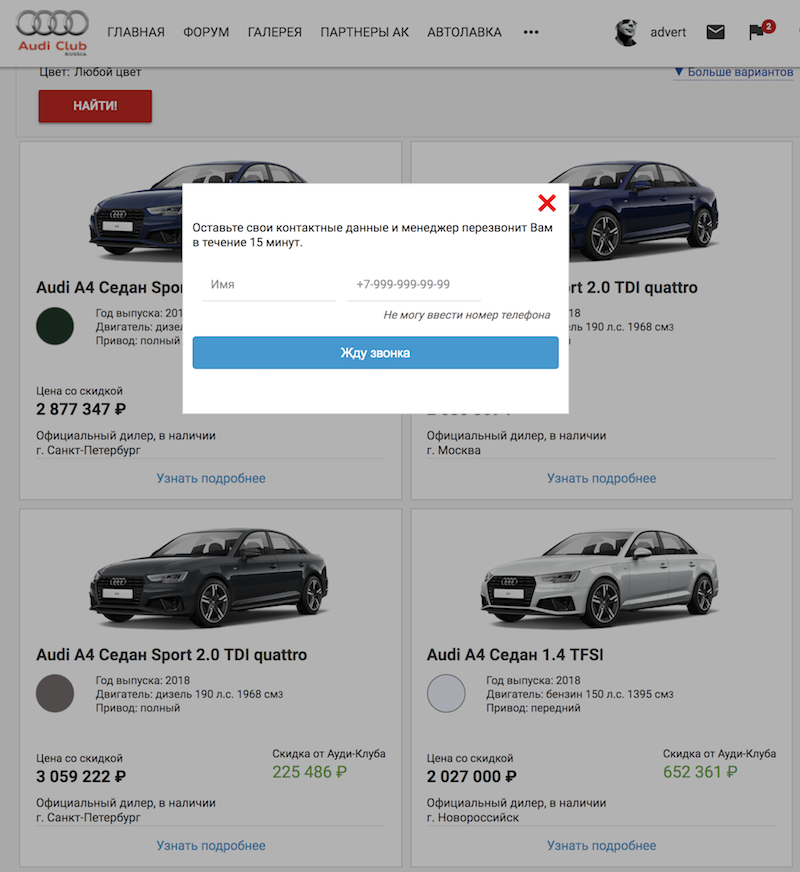Click the advert username
Image resolution: width=800 pixels, height=872 pixels.
[668, 32]
